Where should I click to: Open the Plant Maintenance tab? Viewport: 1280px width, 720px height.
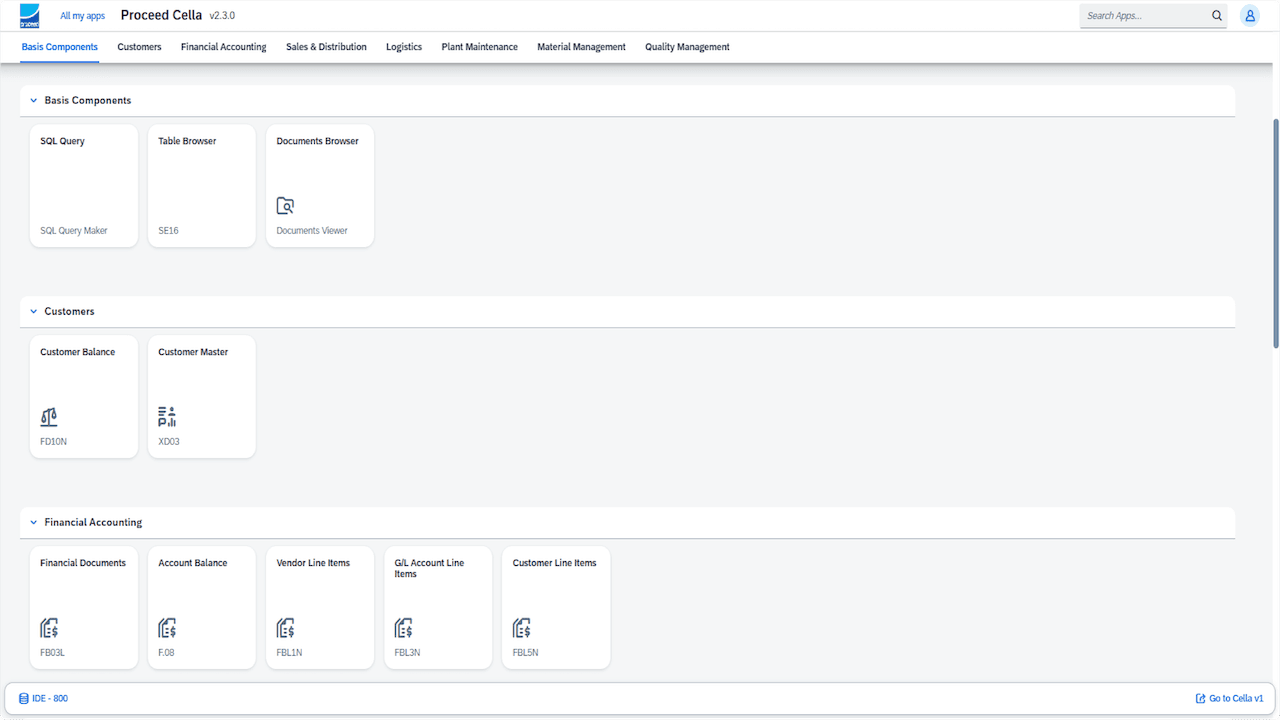[479, 47]
